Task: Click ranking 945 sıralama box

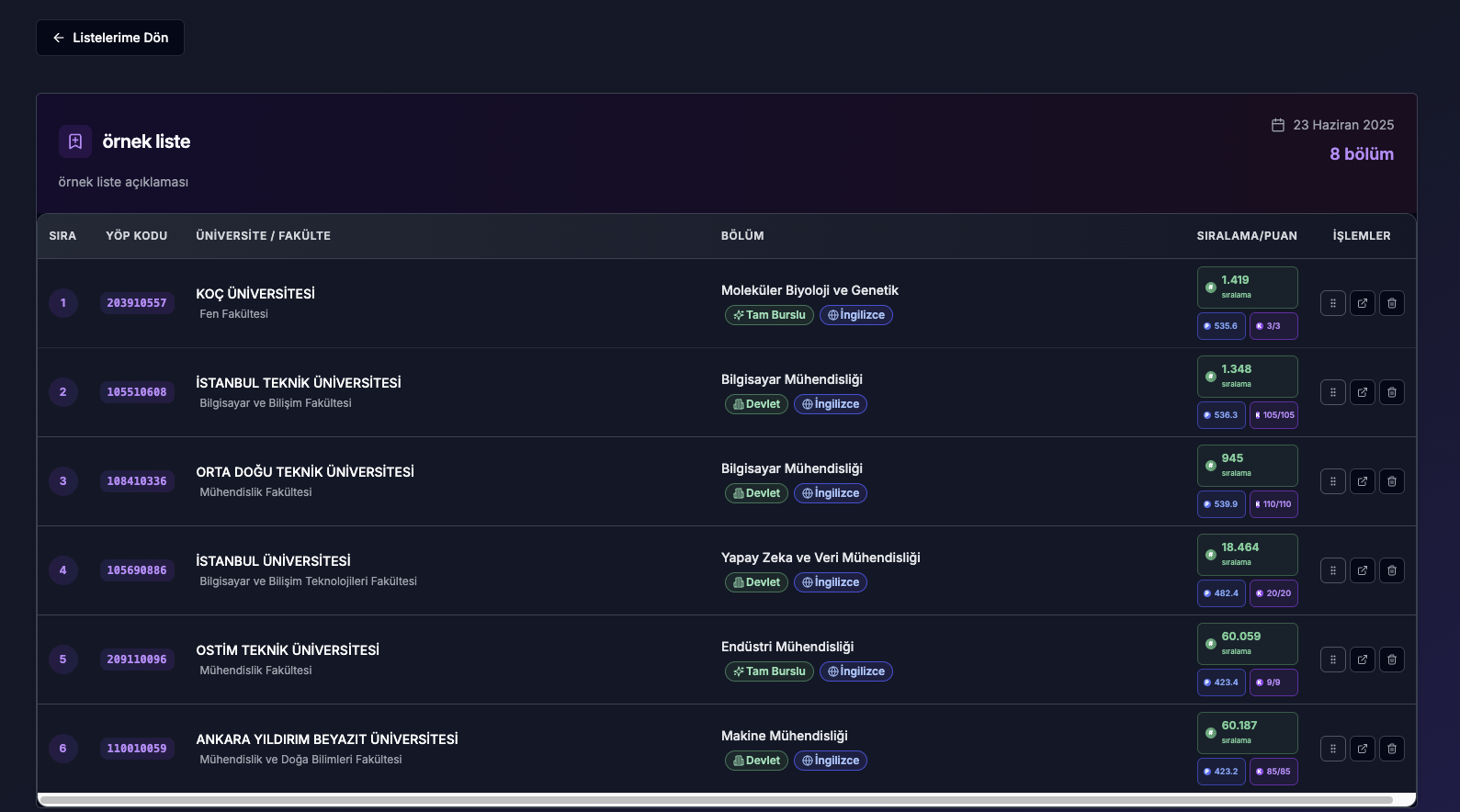Action: point(1247,466)
